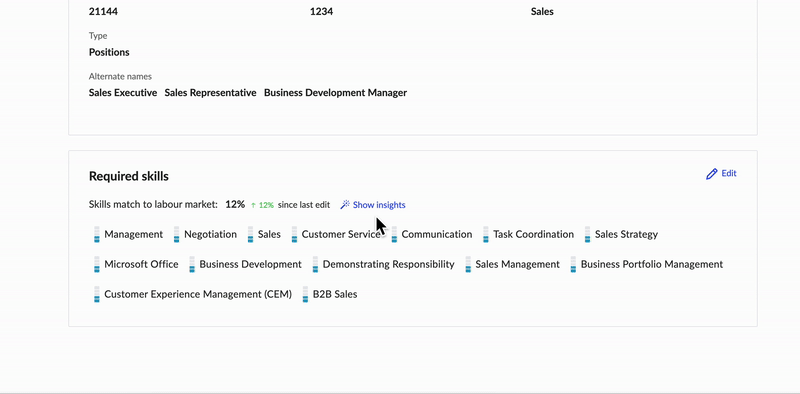Screen dimensions: 800x394
Task: Click the 21144 value
Action: (x=103, y=11)
